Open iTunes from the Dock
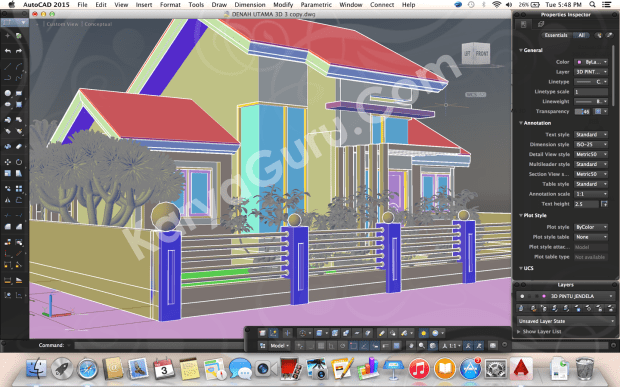The image size is (620, 387). click(x=419, y=369)
